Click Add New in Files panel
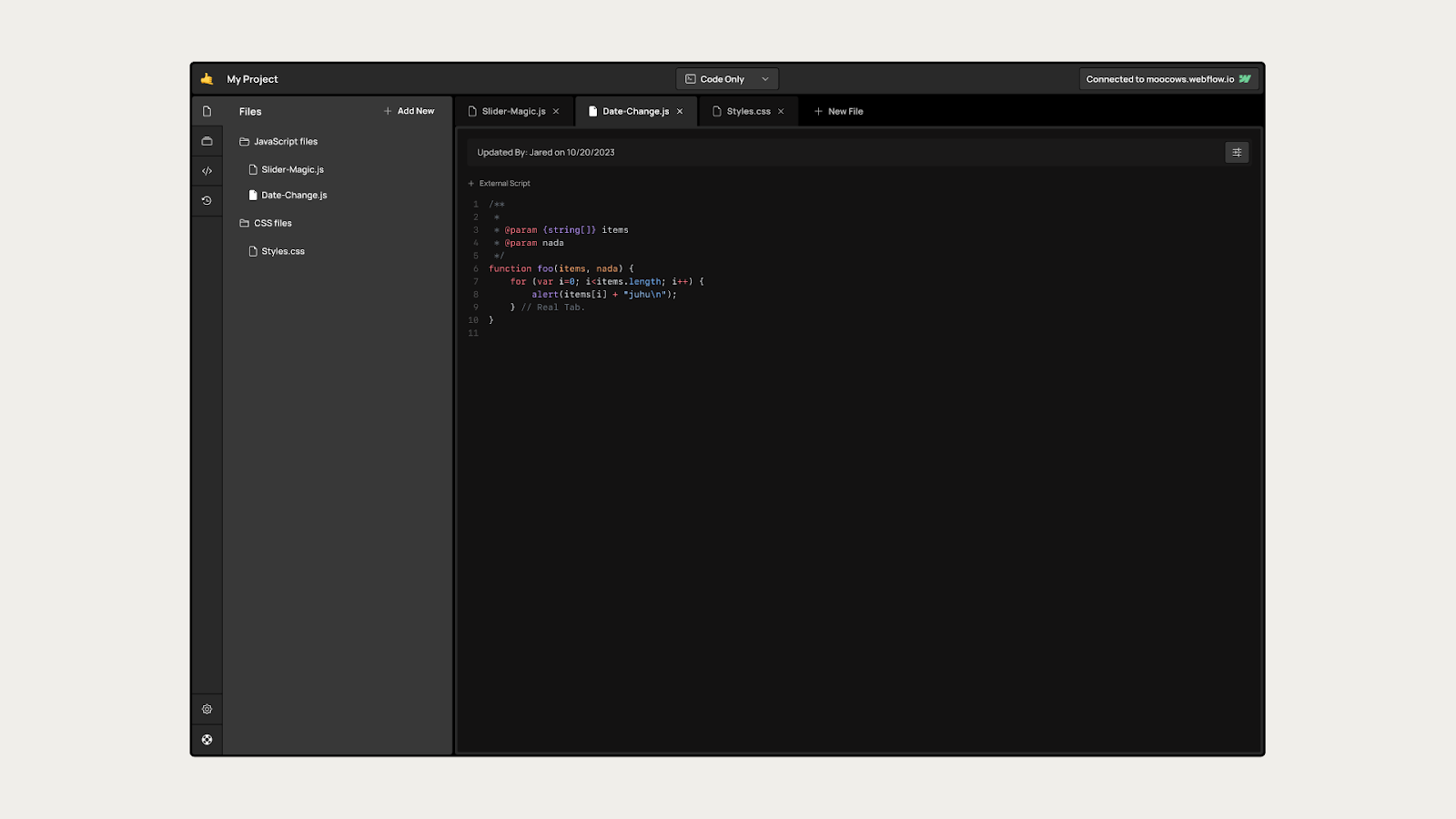This screenshot has width=1456, height=819. pyautogui.click(x=409, y=111)
